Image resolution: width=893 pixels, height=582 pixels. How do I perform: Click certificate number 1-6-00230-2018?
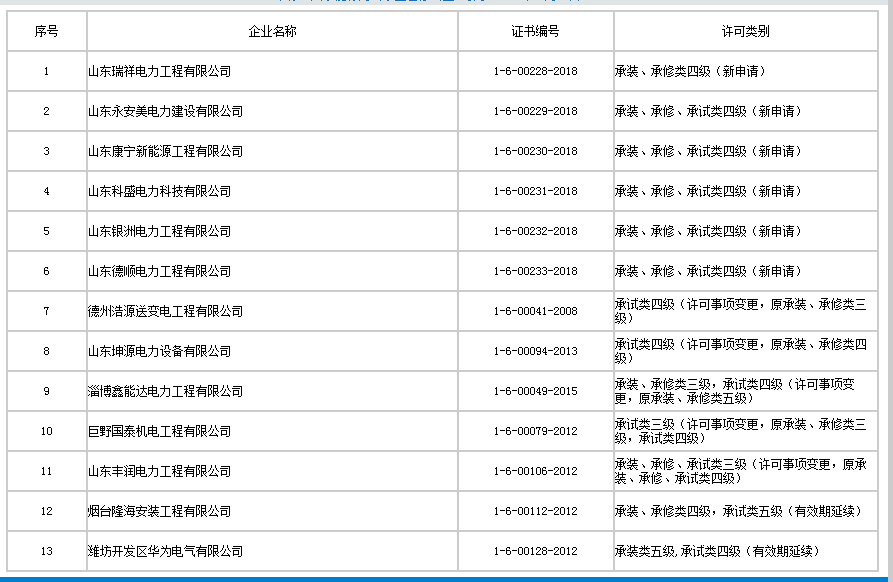(x=535, y=151)
